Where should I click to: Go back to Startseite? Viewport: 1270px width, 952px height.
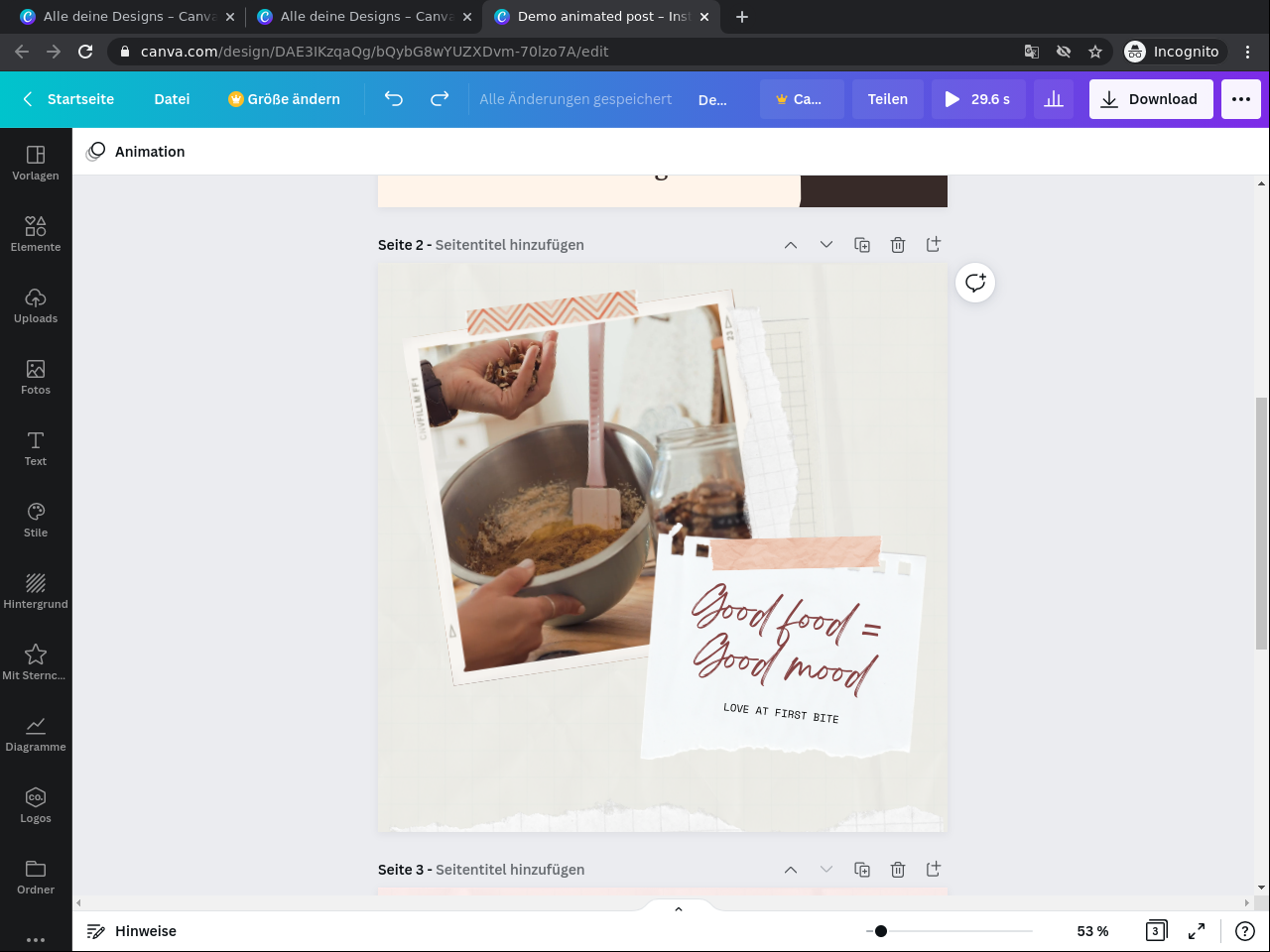[x=67, y=99]
